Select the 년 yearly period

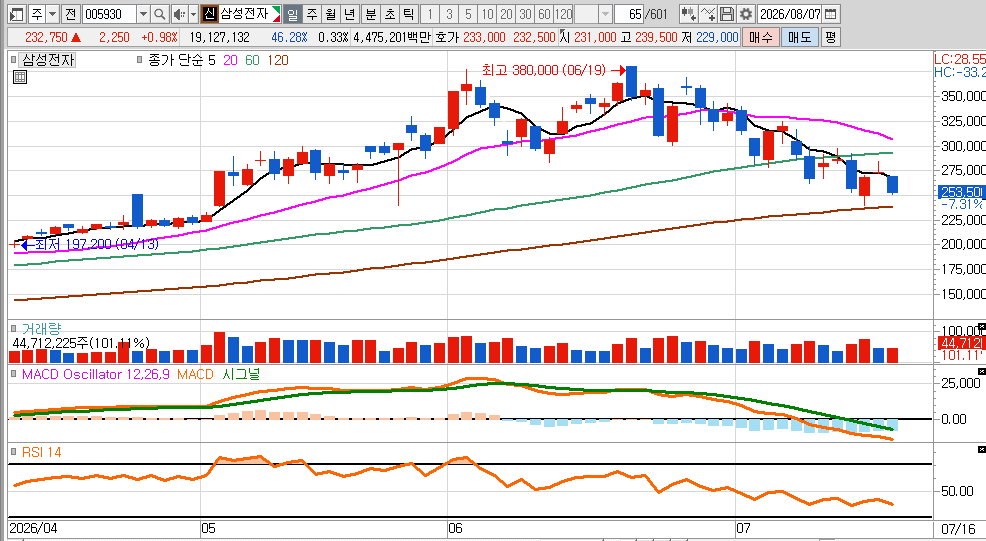point(350,14)
